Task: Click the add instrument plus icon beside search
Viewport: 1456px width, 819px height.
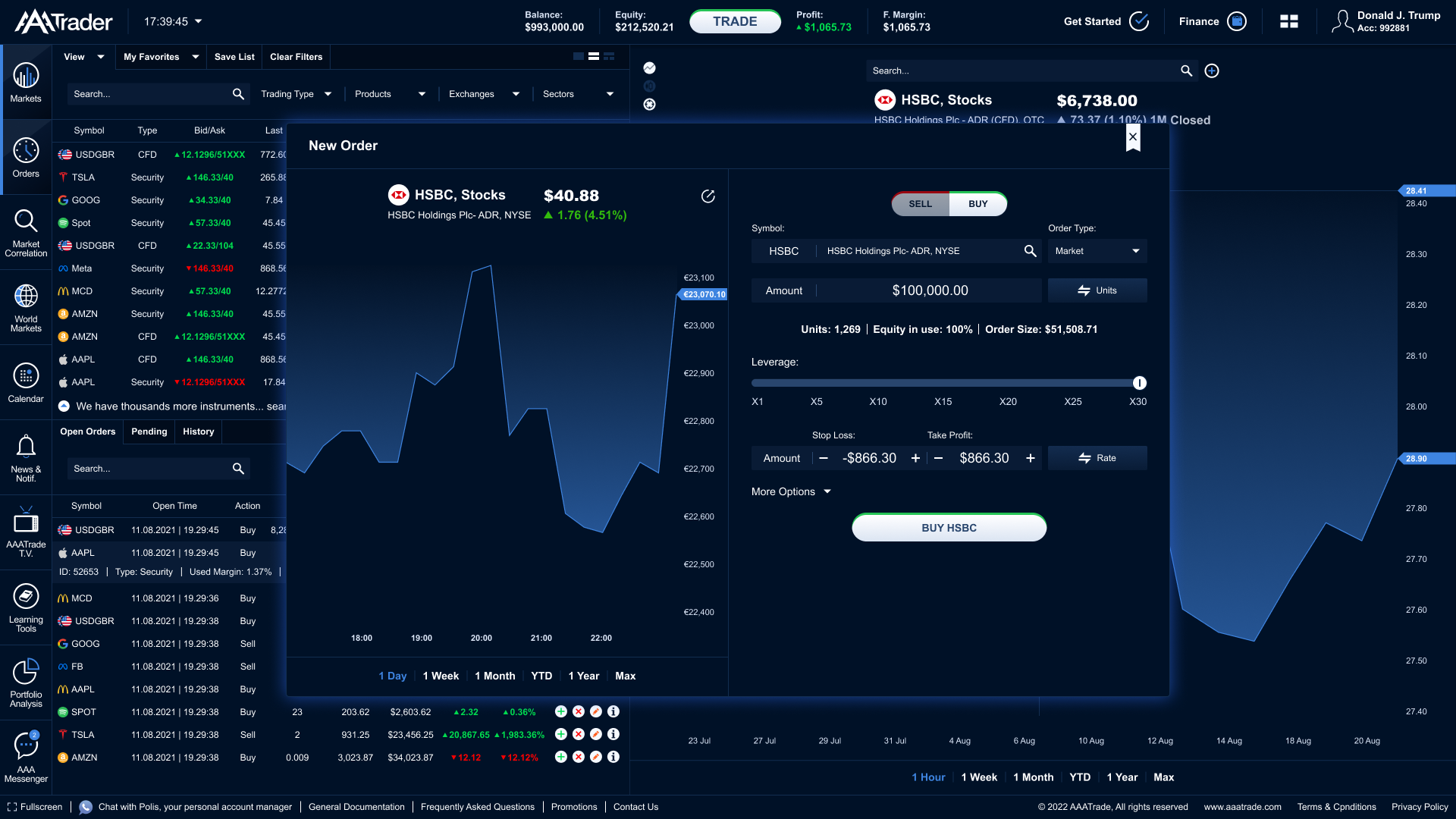Action: coord(1212,71)
